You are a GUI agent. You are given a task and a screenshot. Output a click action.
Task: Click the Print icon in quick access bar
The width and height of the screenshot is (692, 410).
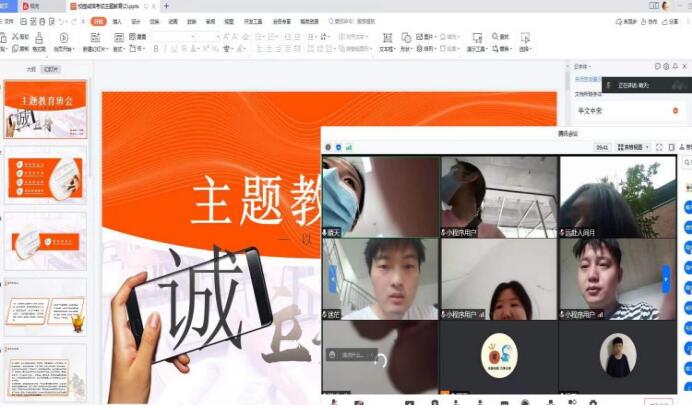pos(42,21)
